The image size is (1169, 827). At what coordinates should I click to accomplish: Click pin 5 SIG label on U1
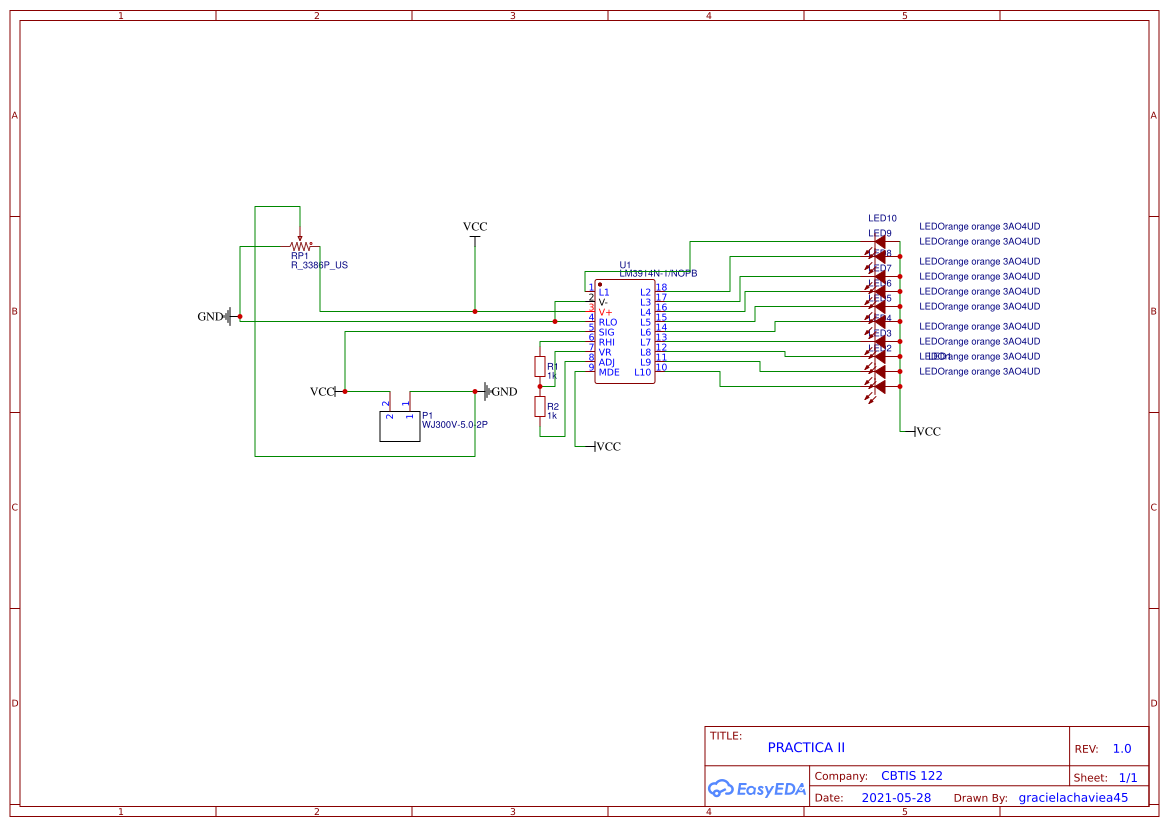[605, 330]
